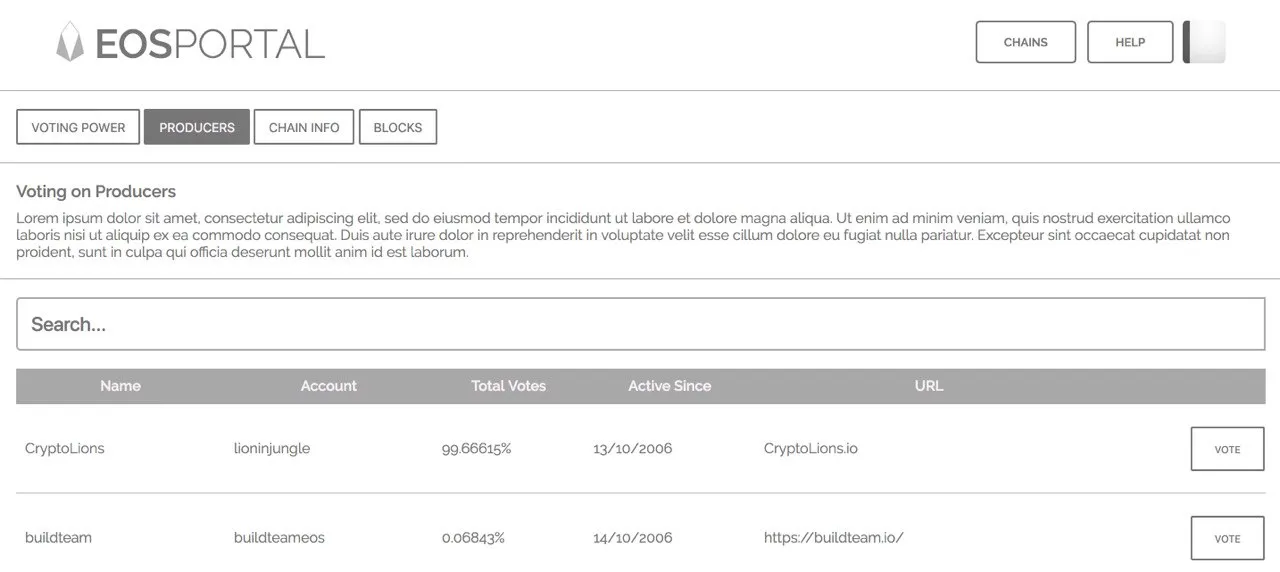
Task: Open the CHAINS button in header
Action: tap(1026, 42)
